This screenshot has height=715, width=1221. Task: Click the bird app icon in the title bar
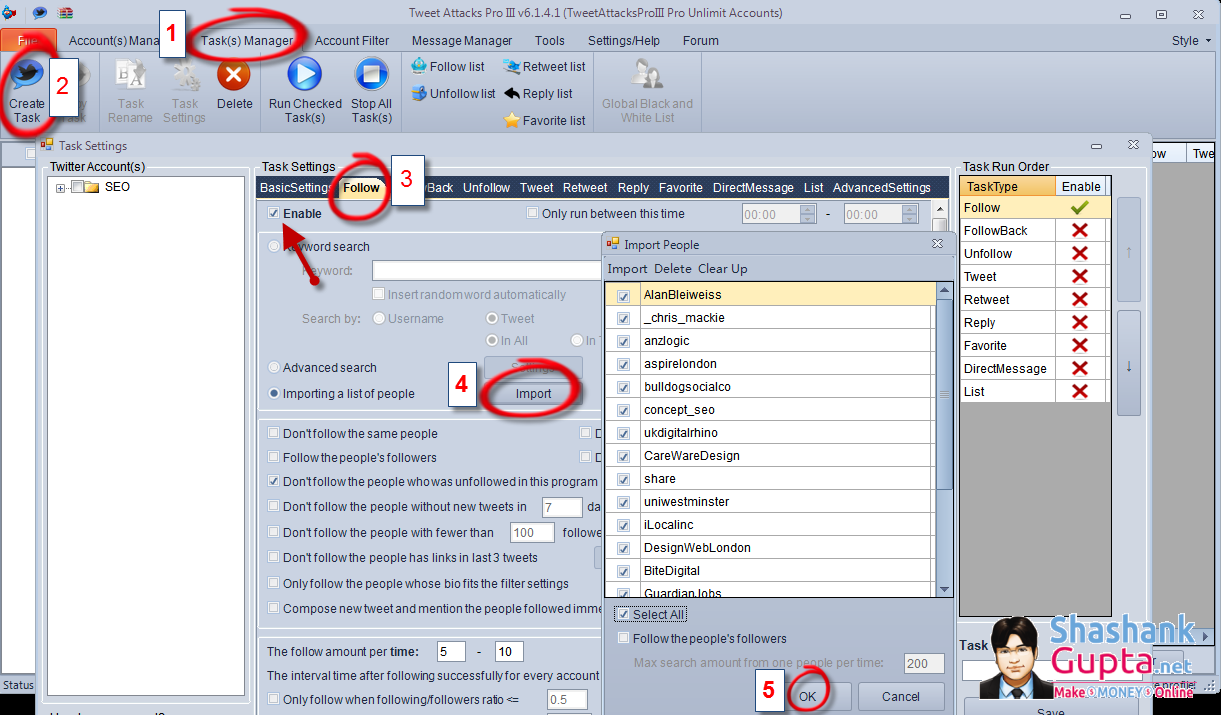(x=11, y=13)
